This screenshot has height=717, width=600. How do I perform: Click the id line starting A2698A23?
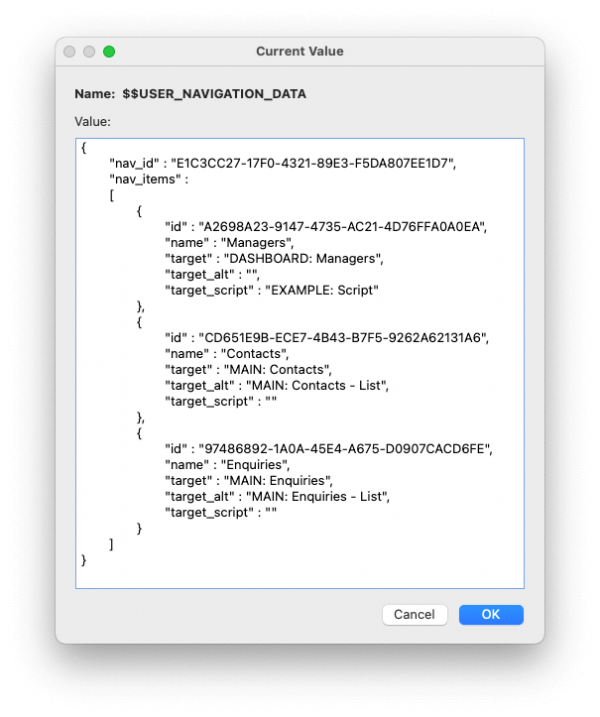point(326,227)
